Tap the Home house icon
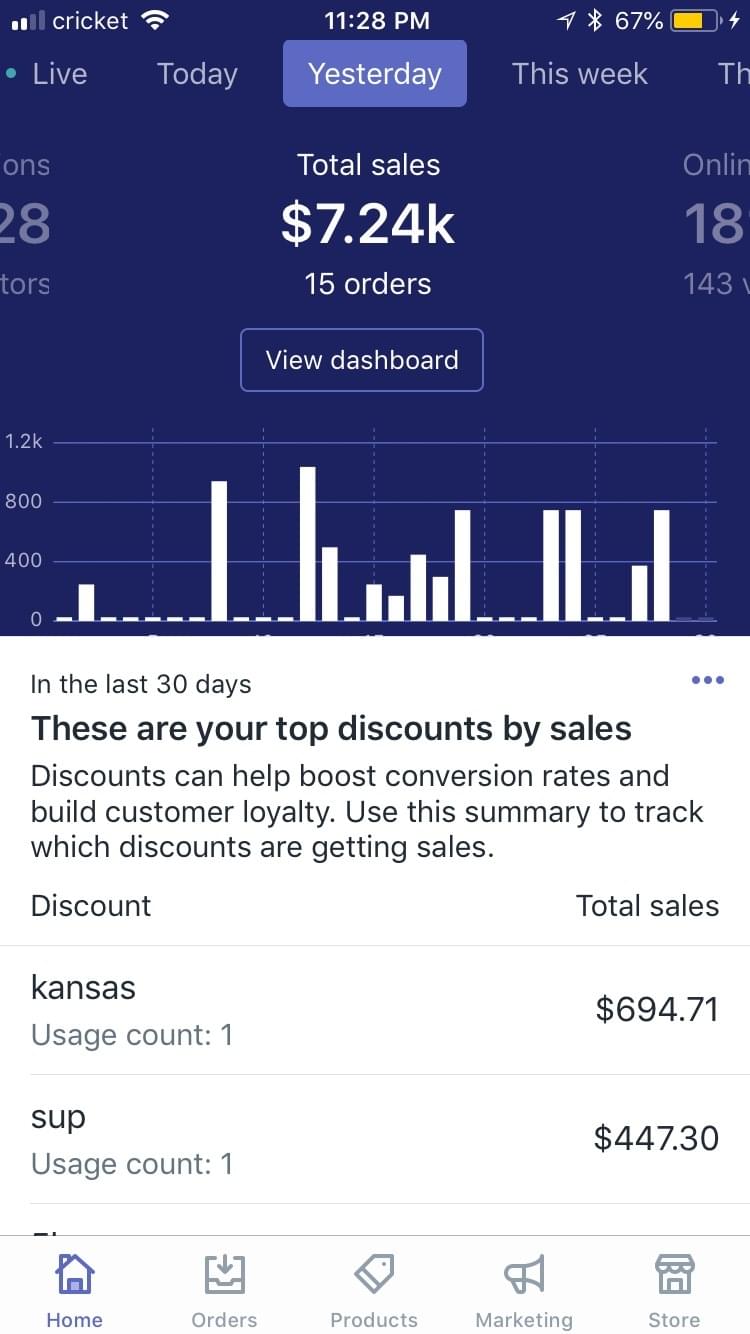This screenshot has height=1334, width=750. click(x=74, y=1275)
